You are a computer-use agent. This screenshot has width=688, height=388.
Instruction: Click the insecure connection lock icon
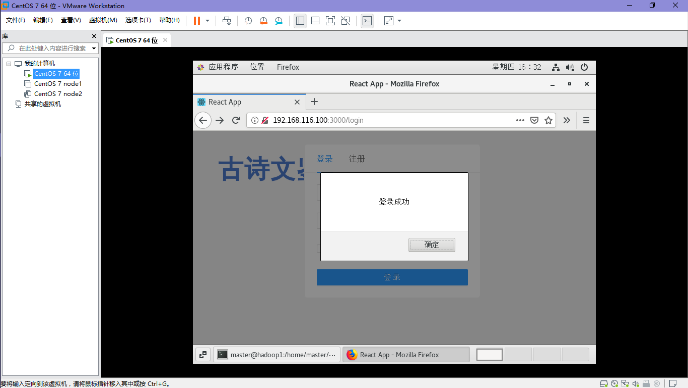pos(265,120)
